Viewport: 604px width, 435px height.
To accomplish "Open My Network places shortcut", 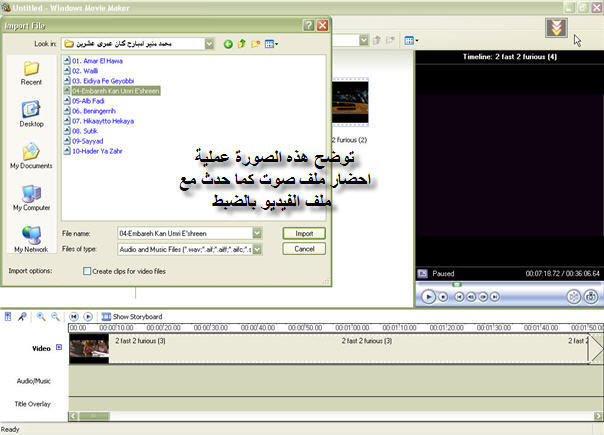I will 31,236.
